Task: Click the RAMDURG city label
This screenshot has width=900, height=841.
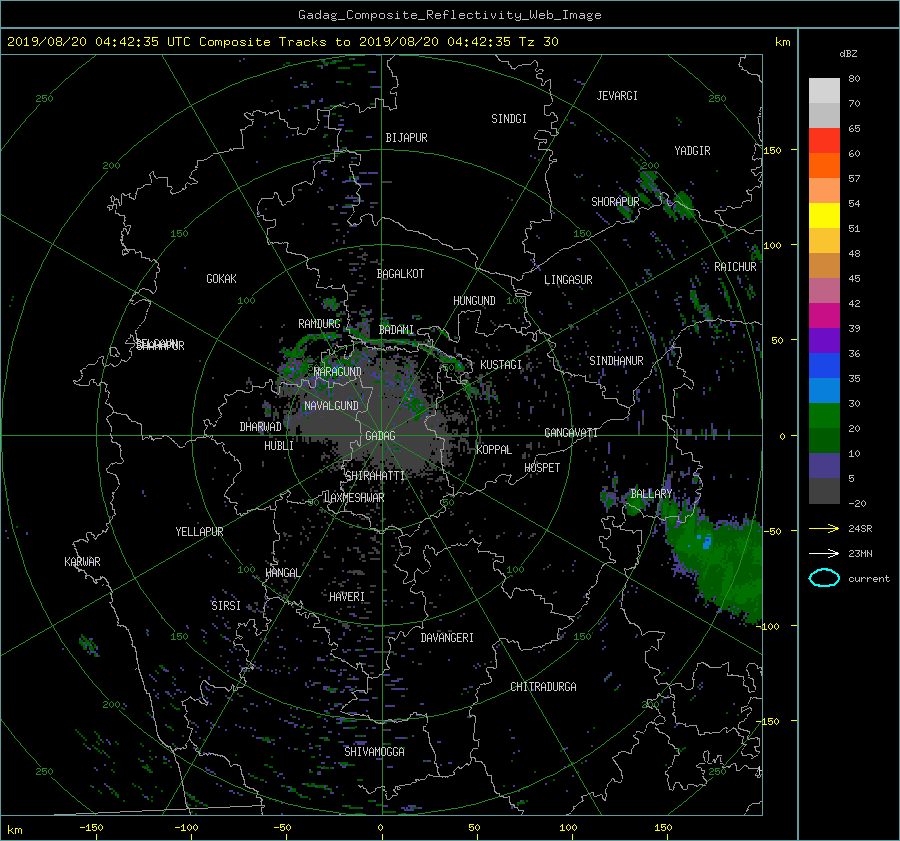Action: point(319,324)
